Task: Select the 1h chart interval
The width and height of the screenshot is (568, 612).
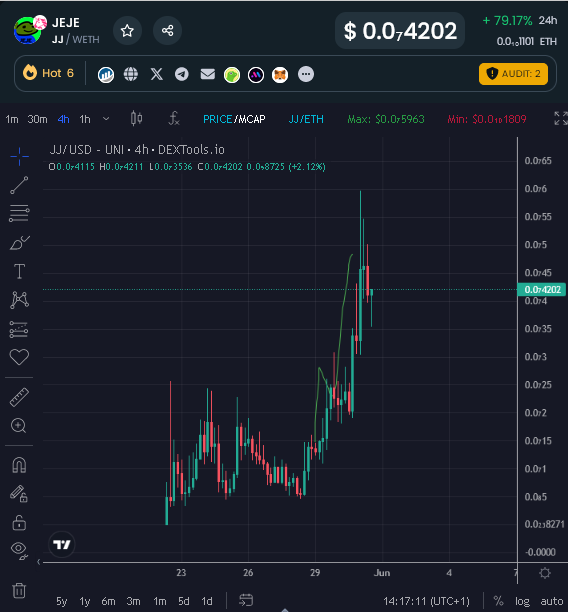Action: [85, 119]
